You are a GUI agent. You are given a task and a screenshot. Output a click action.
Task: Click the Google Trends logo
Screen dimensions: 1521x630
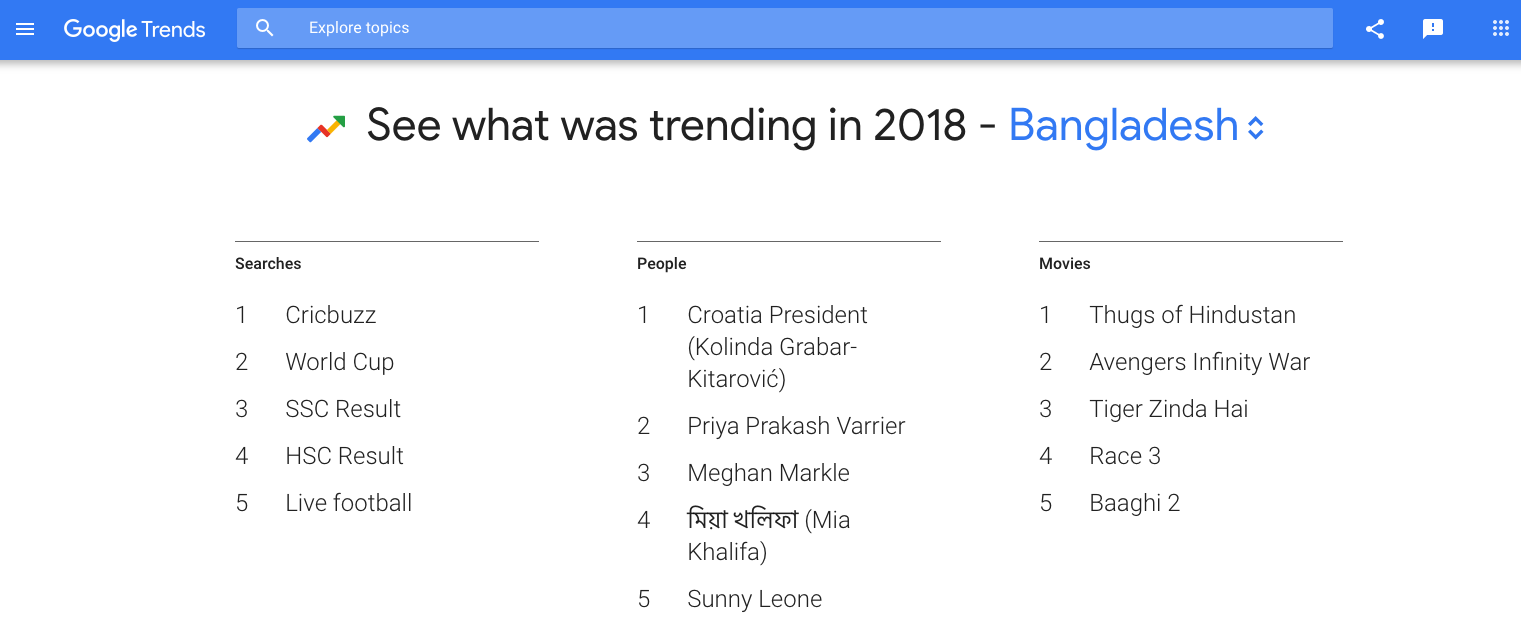point(134,29)
